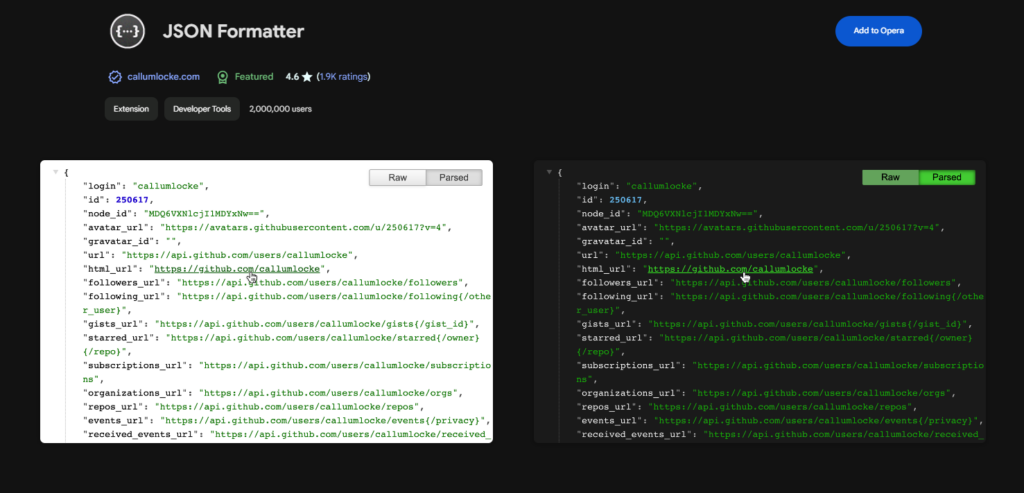
Task: Open the 1.9K ratings link
Action: 344,77
